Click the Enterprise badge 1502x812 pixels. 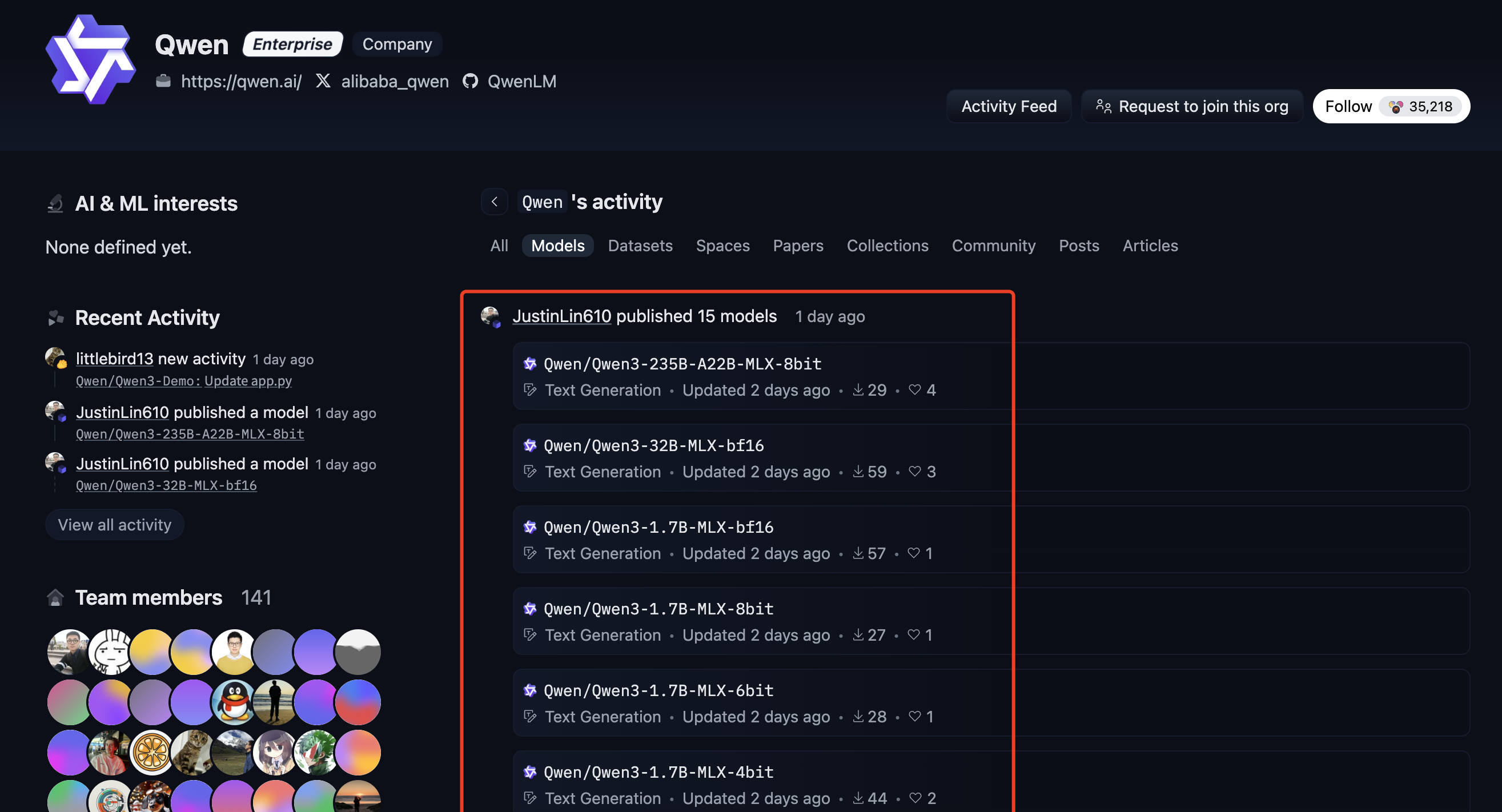pos(292,44)
